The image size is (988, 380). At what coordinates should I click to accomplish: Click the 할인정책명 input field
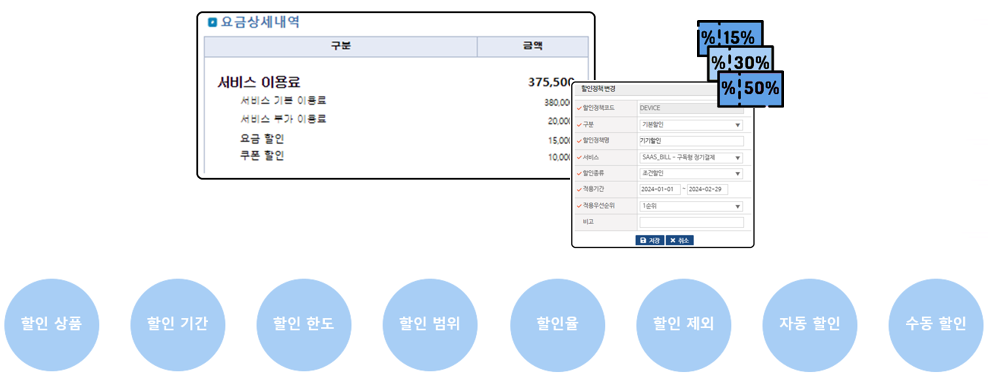click(691, 141)
